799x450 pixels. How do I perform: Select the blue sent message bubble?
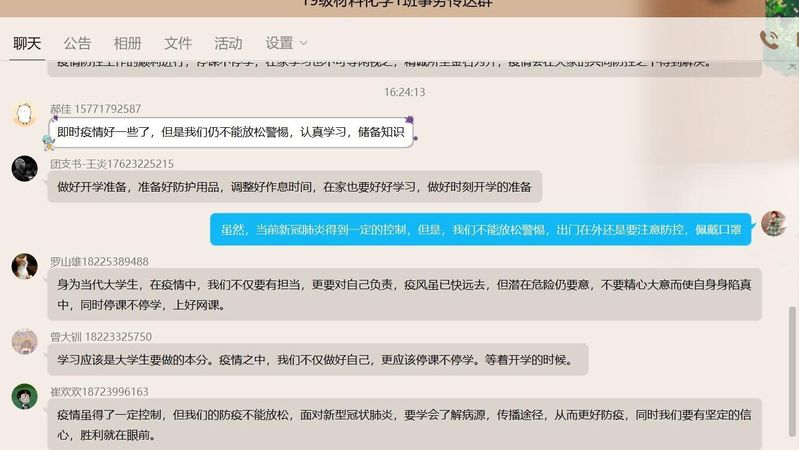click(x=480, y=229)
